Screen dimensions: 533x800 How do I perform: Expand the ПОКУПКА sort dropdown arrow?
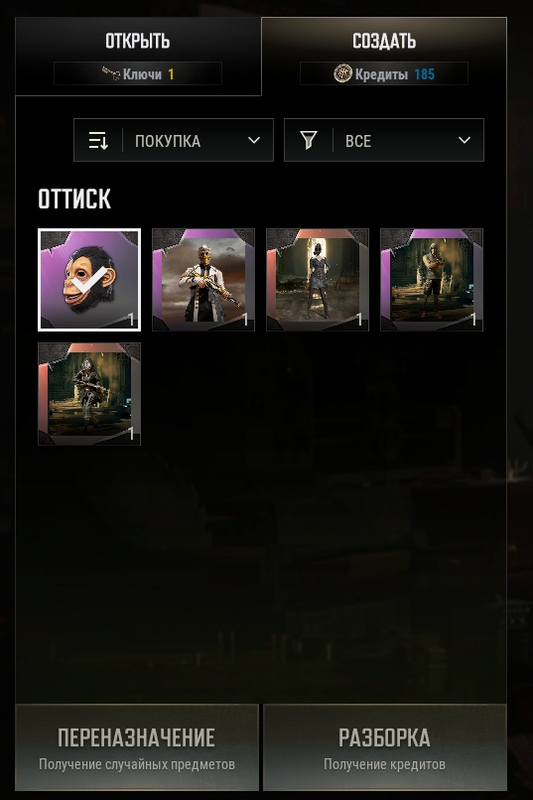(x=254, y=140)
